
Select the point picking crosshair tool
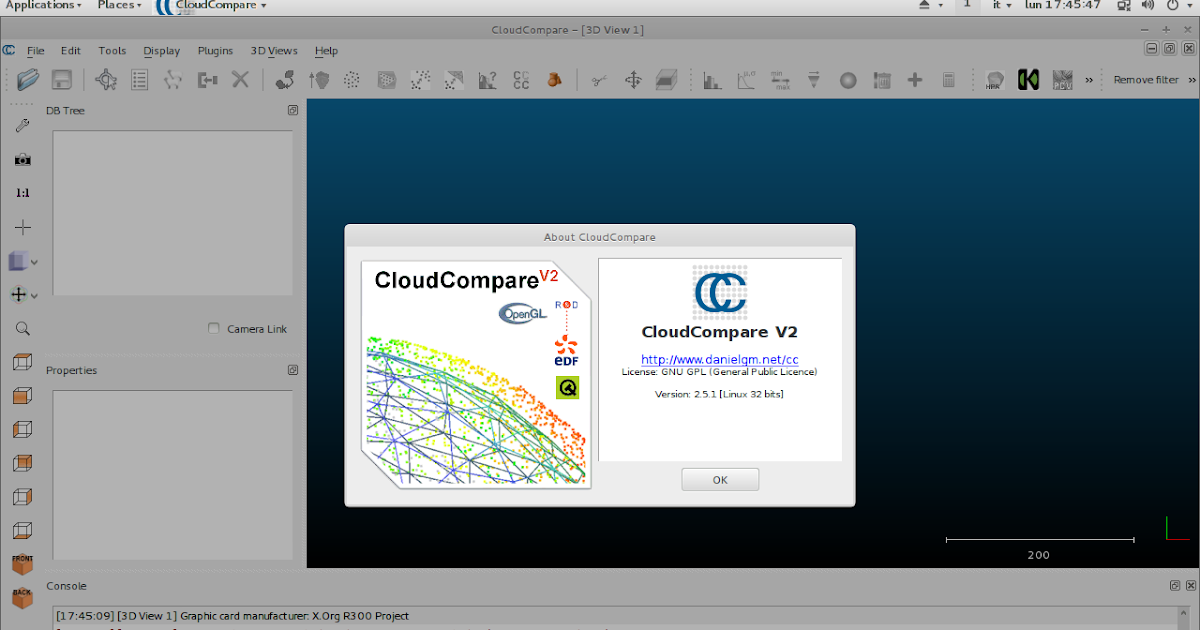coord(106,80)
